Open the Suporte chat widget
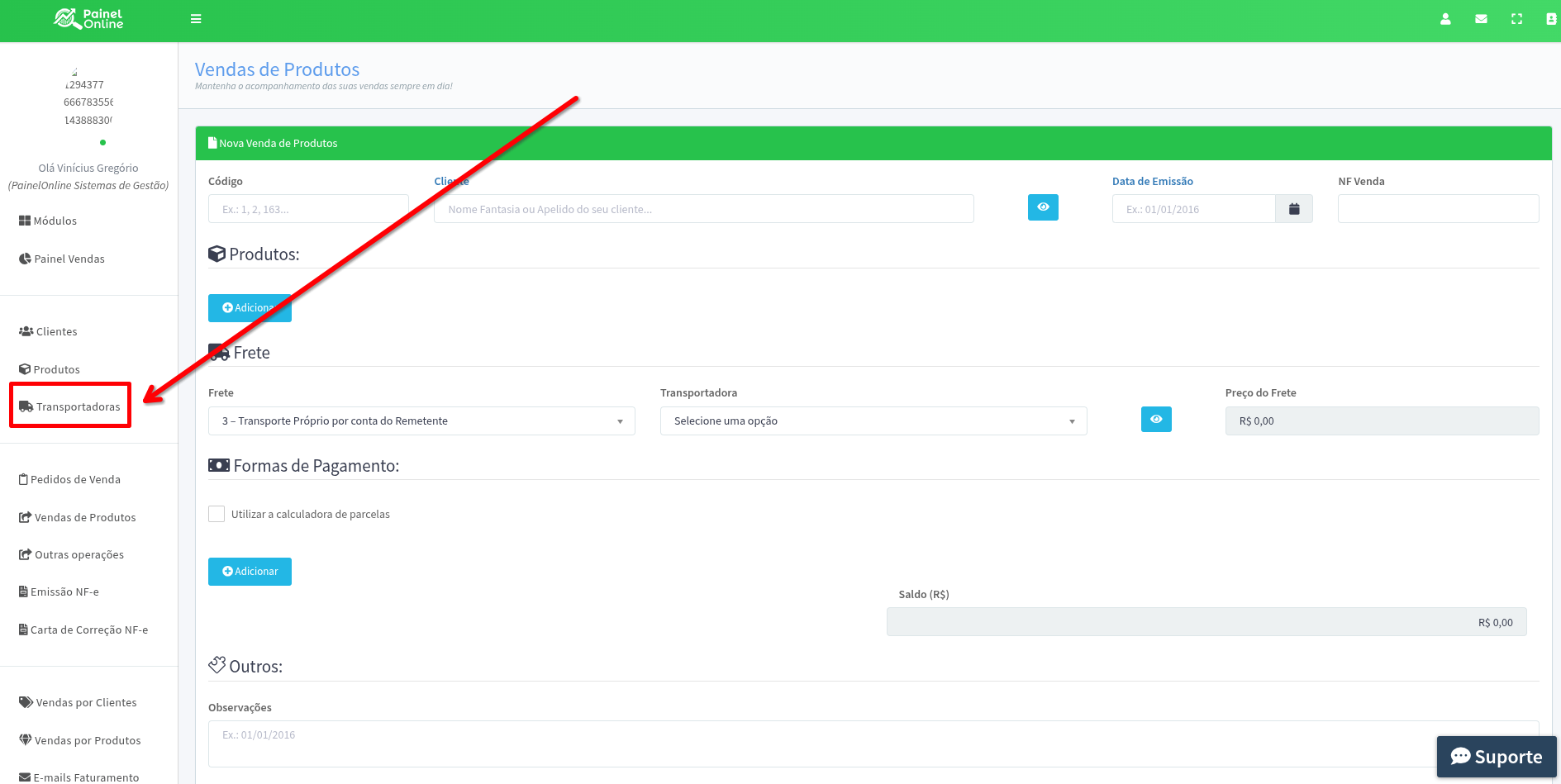Viewport: 1561px width, 784px height. [x=1497, y=757]
